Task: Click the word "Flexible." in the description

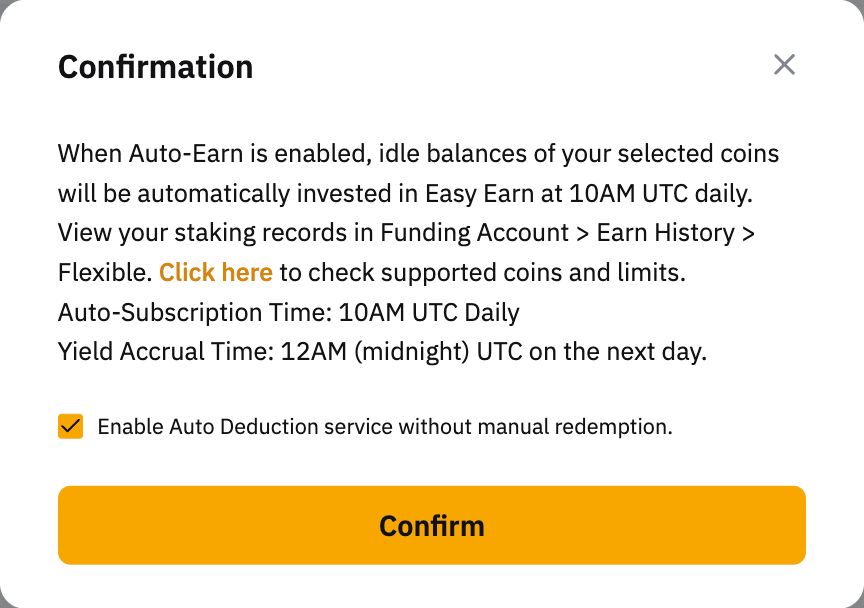Action: [105, 272]
